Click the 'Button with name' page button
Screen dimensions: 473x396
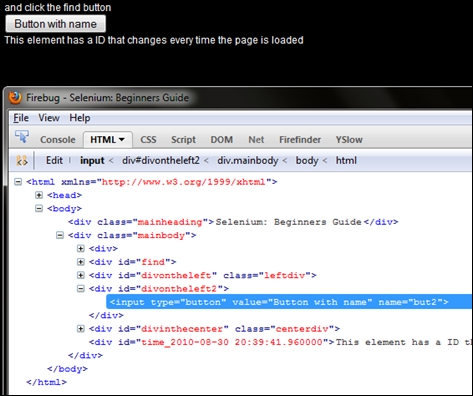[x=56, y=24]
